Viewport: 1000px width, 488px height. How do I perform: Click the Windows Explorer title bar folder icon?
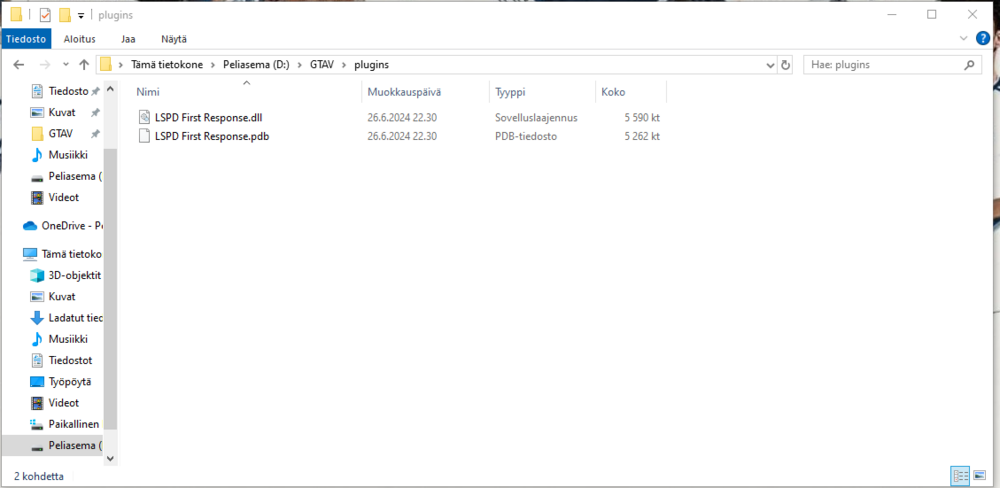pyautogui.click(x=16, y=15)
